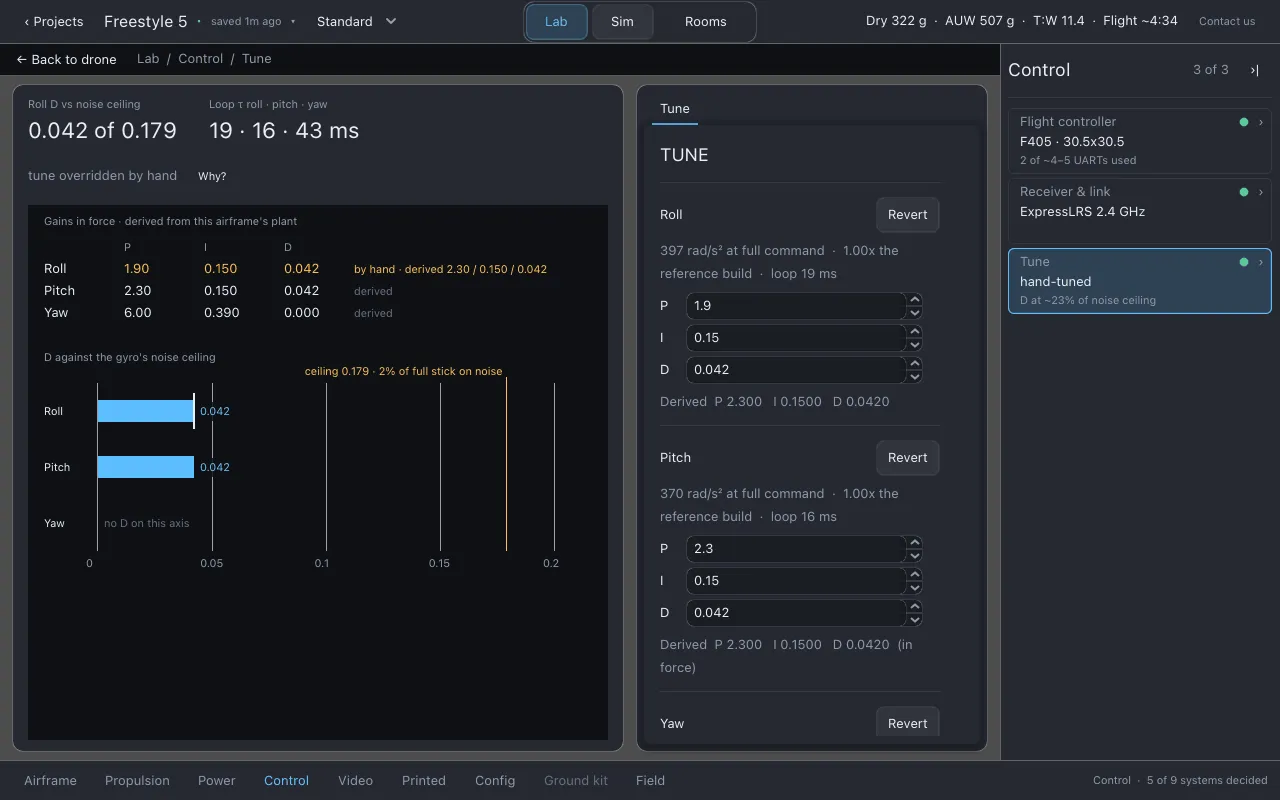This screenshot has height=800, width=1280.
Task: Revert the Yaw tune values
Action: 907,723
